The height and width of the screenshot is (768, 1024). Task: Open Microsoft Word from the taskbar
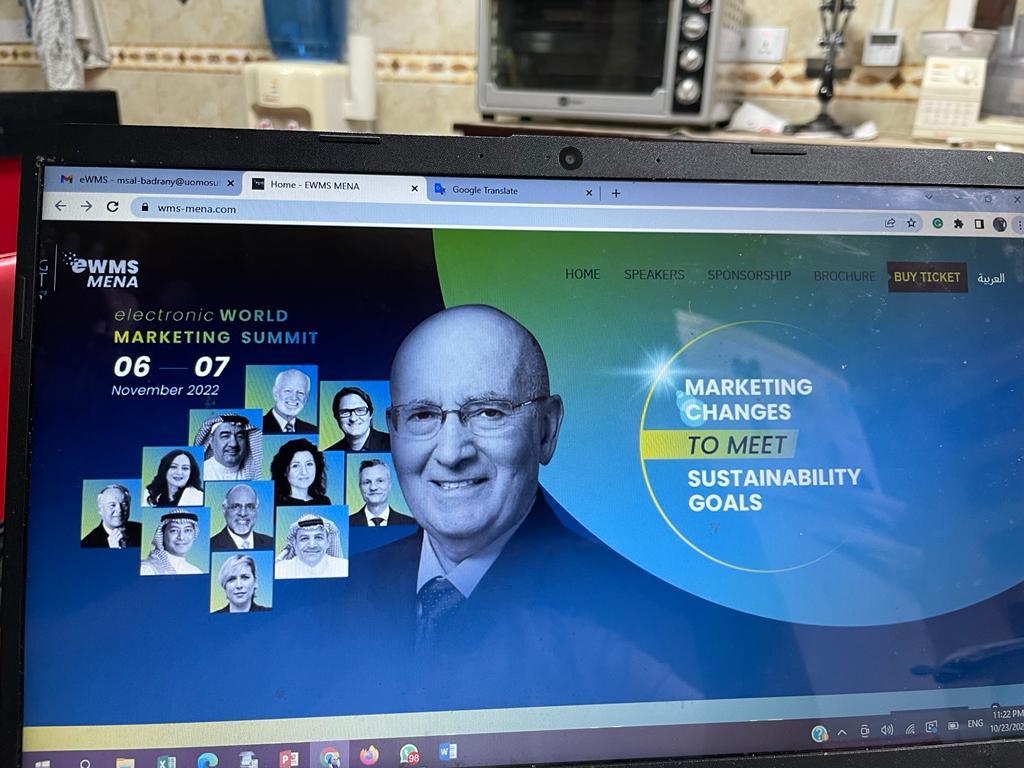447,751
